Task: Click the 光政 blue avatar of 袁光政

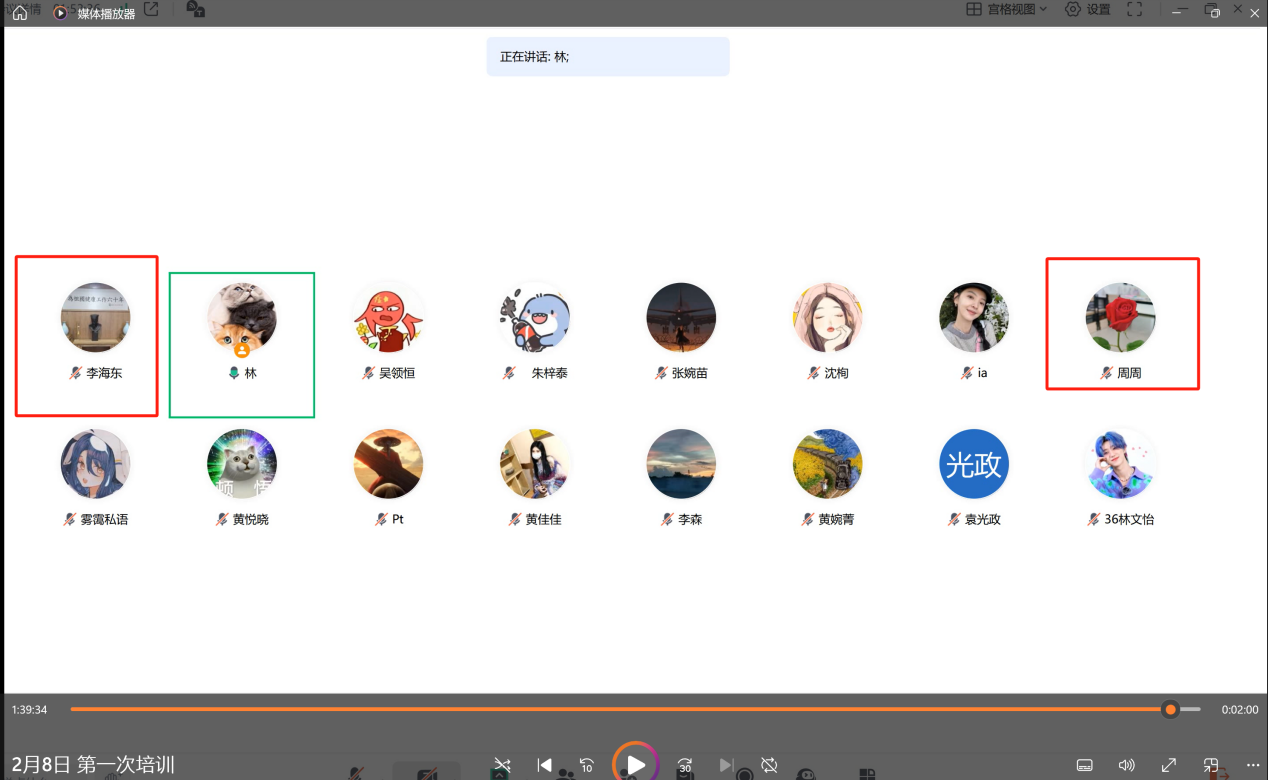Action: pos(974,464)
